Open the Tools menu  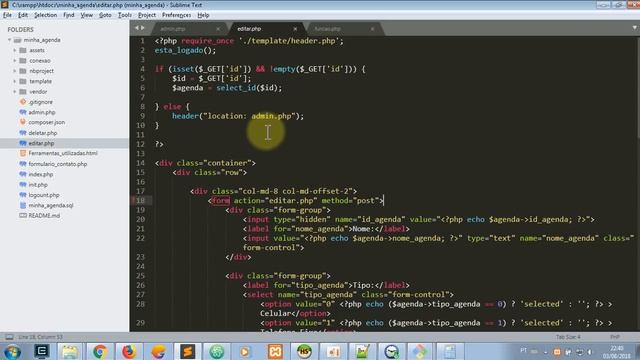pyautogui.click(x=124, y=15)
